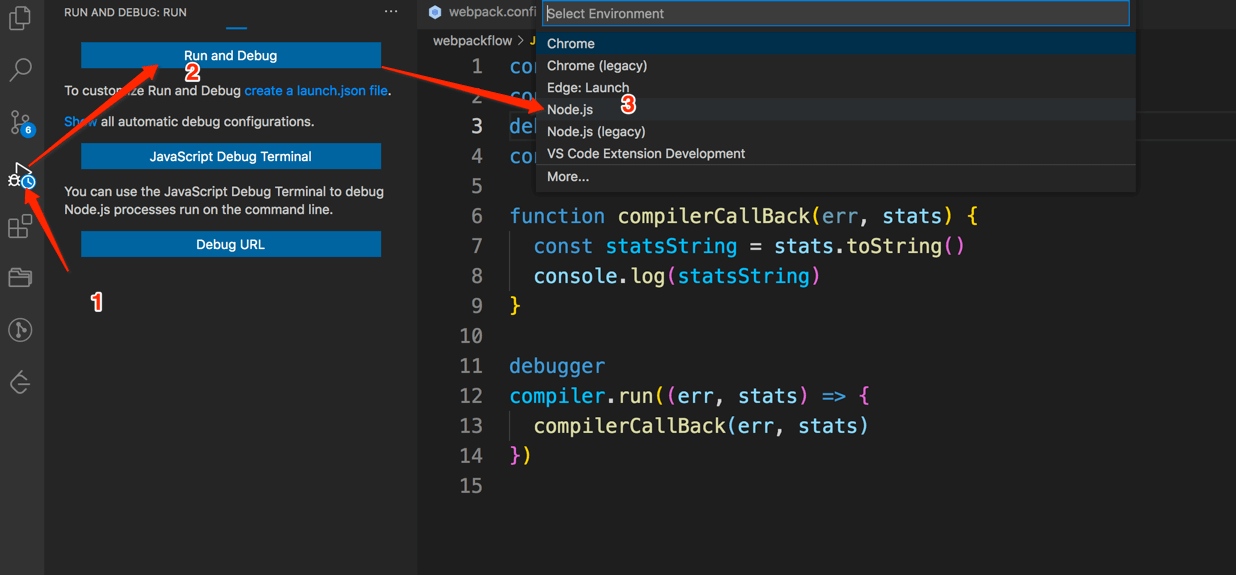This screenshot has width=1236, height=575.
Task: Focus the Select Environment input field
Action: coord(836,14)
